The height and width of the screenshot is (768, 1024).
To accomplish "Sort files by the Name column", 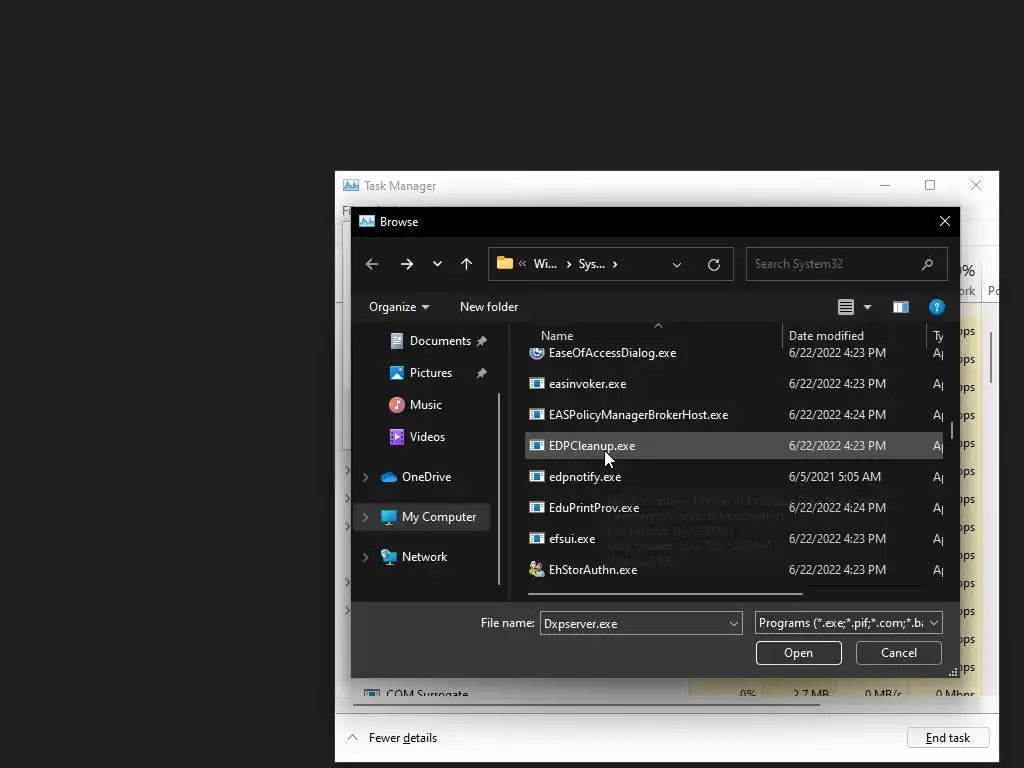I will point(557,336).
